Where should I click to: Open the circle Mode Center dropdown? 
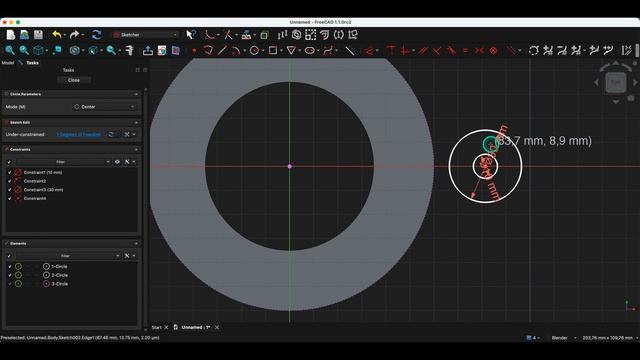(104, 107)
